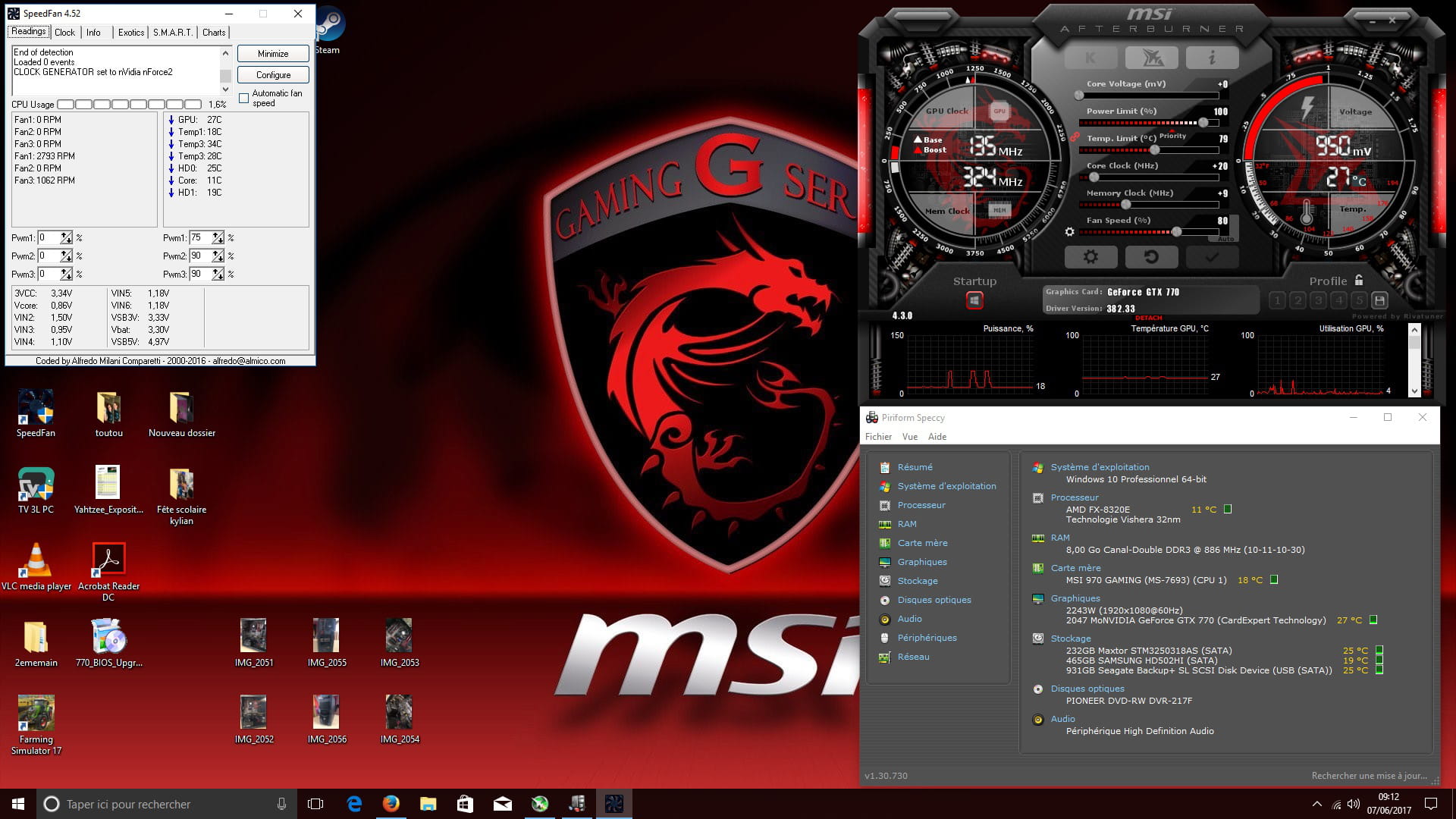Image resolution: width=1456 pixels, height=819 pixels.
Task: Select Stockage in the Speccy sidebar
Action: (918, 581)
